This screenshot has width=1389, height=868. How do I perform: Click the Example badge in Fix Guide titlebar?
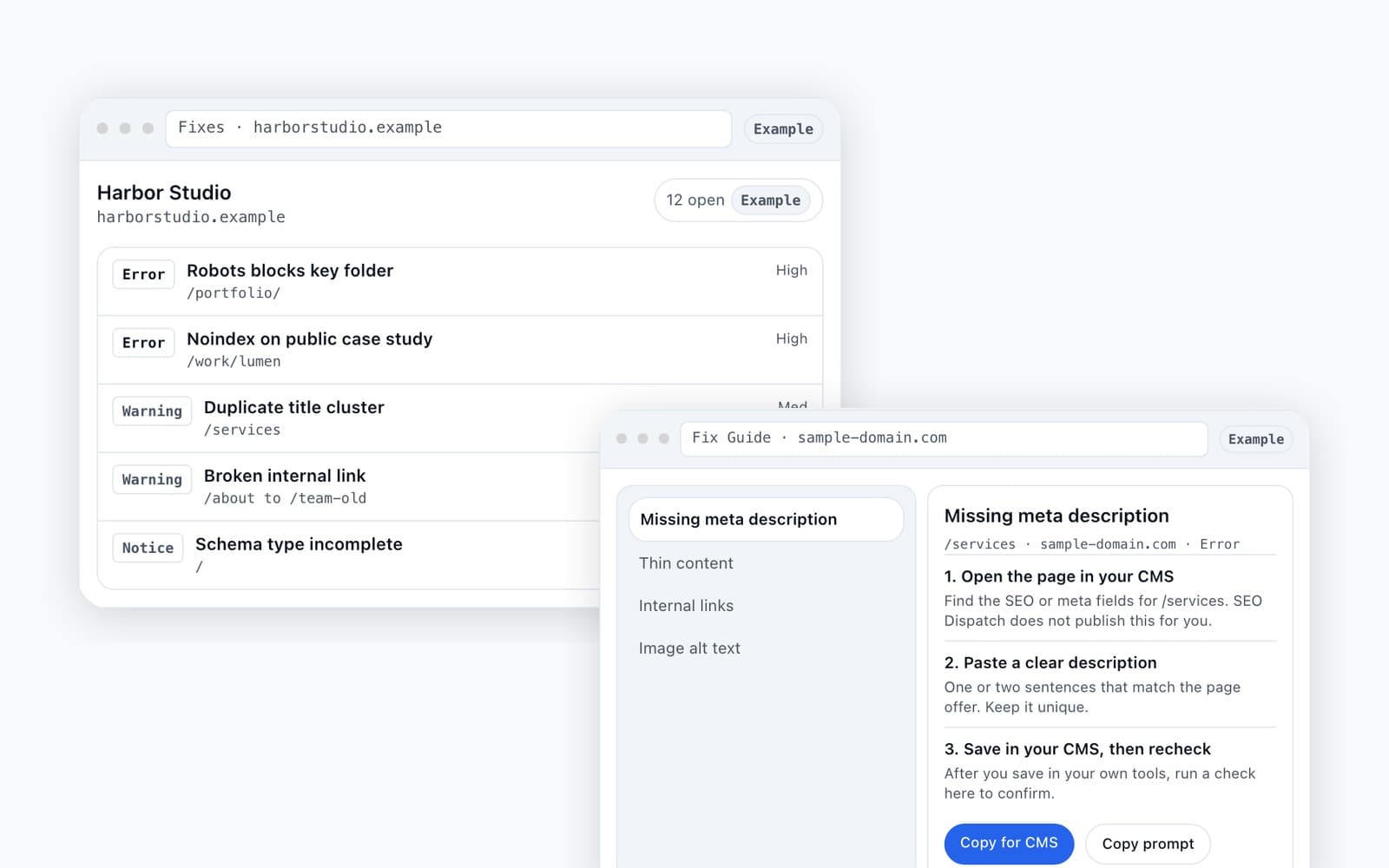(x=1256, y=439)
